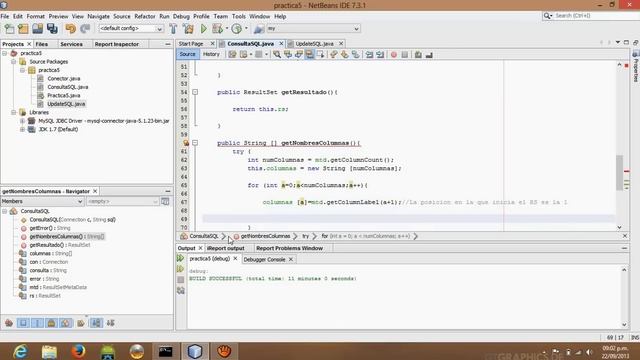Switch to History view button
This screenshot has width=640, height=360.
[x=211, y=54]
